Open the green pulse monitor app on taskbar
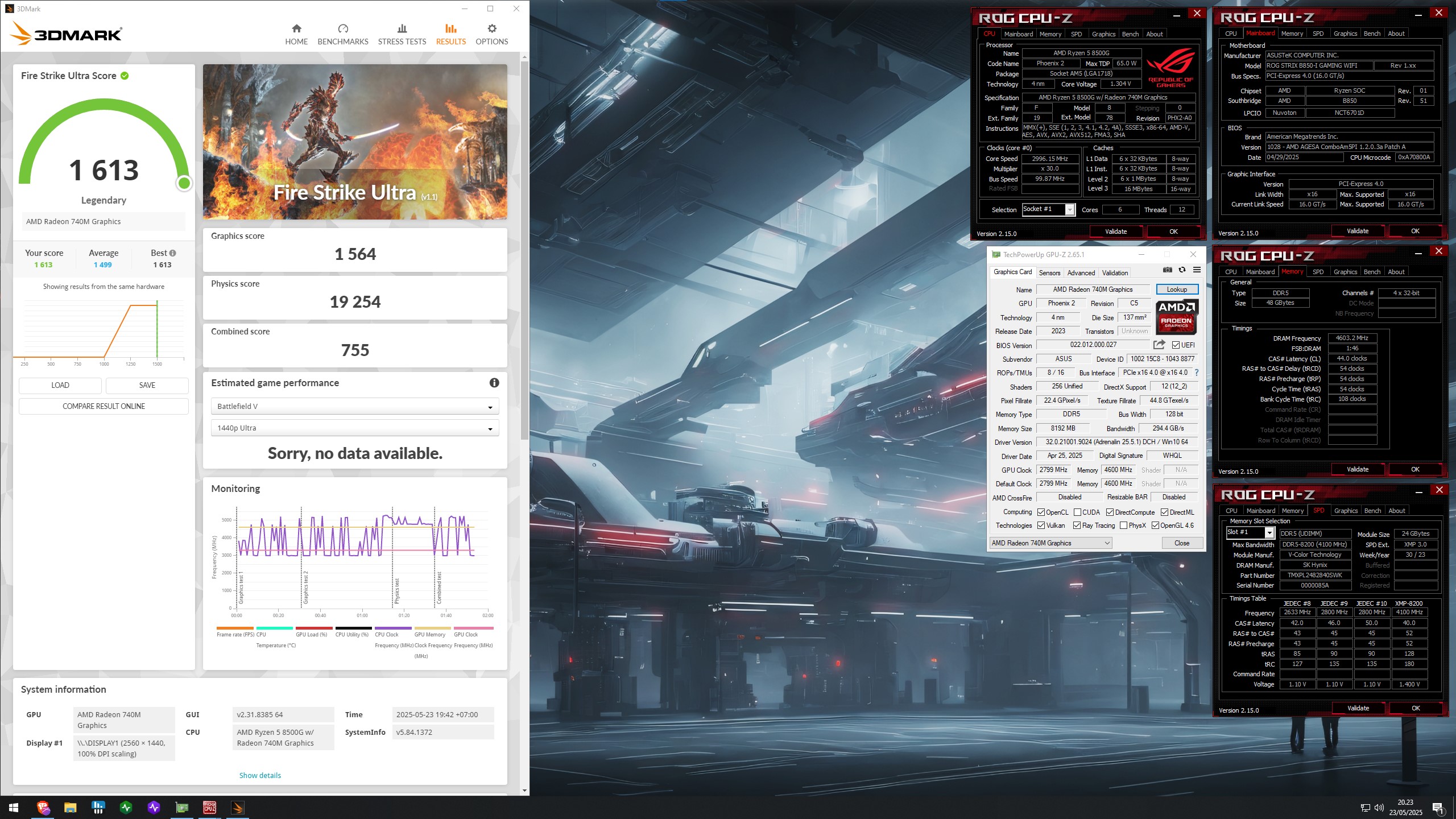Screen dimensions: 1456x819 (x=126, y=808)
